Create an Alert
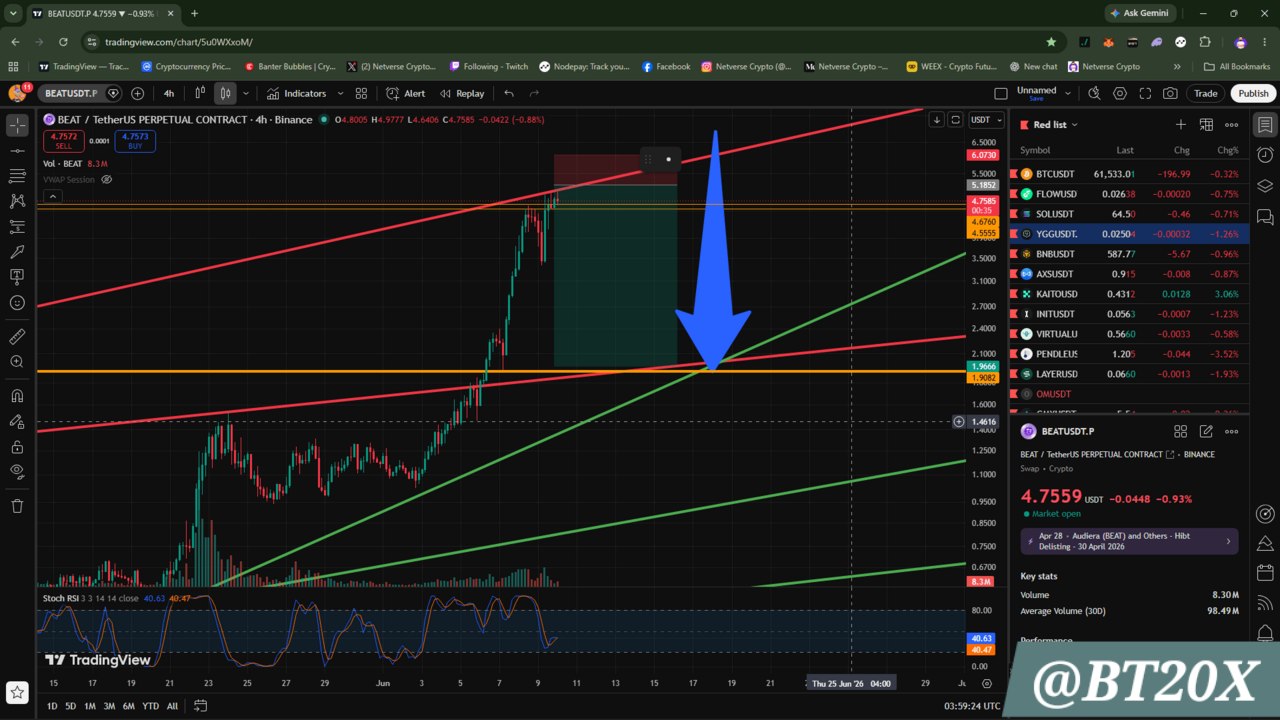Screen dimensions: 1280x720 point(406,93)
